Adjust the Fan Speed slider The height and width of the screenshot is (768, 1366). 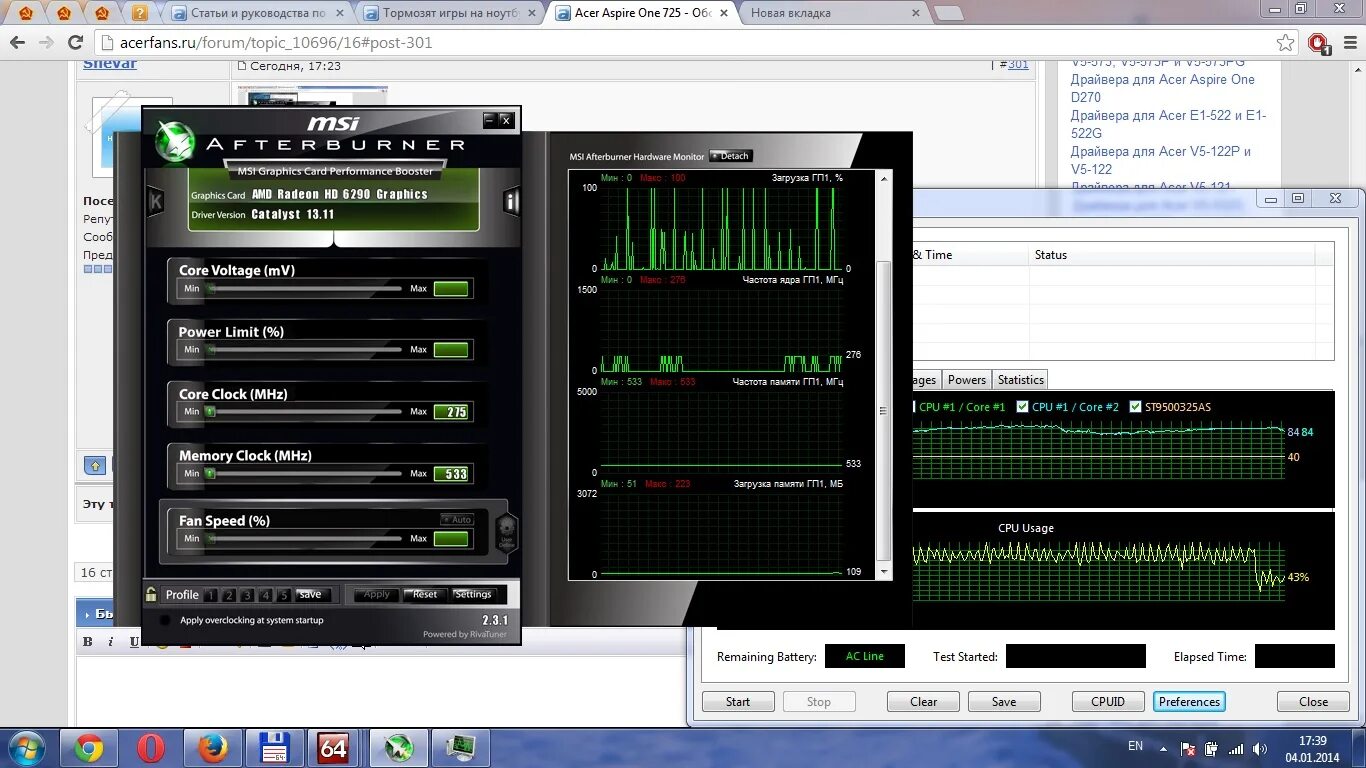[304, 538]
